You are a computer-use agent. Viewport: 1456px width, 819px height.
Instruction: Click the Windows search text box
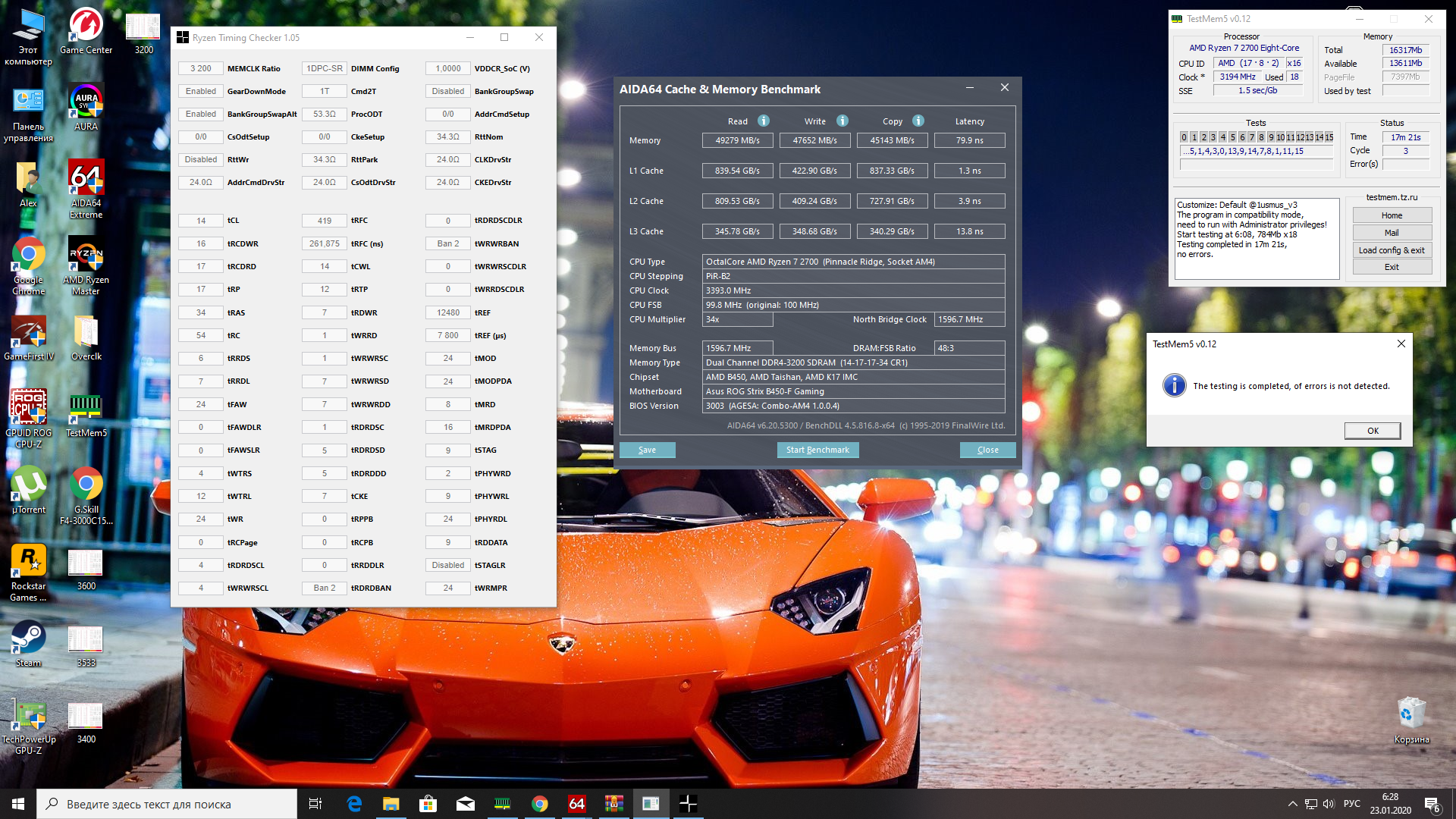(167, 804)
